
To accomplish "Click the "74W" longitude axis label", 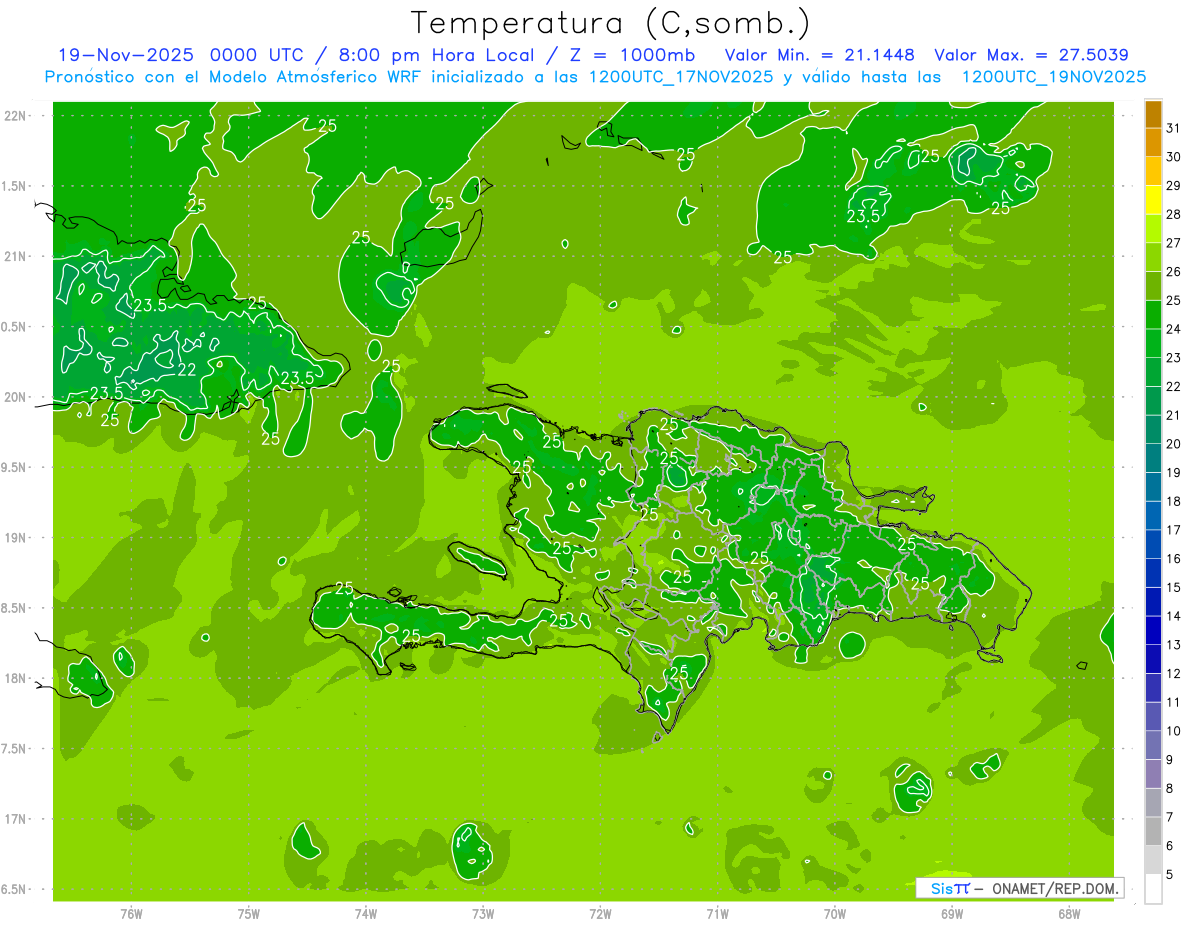I will (x=366, y=912).
